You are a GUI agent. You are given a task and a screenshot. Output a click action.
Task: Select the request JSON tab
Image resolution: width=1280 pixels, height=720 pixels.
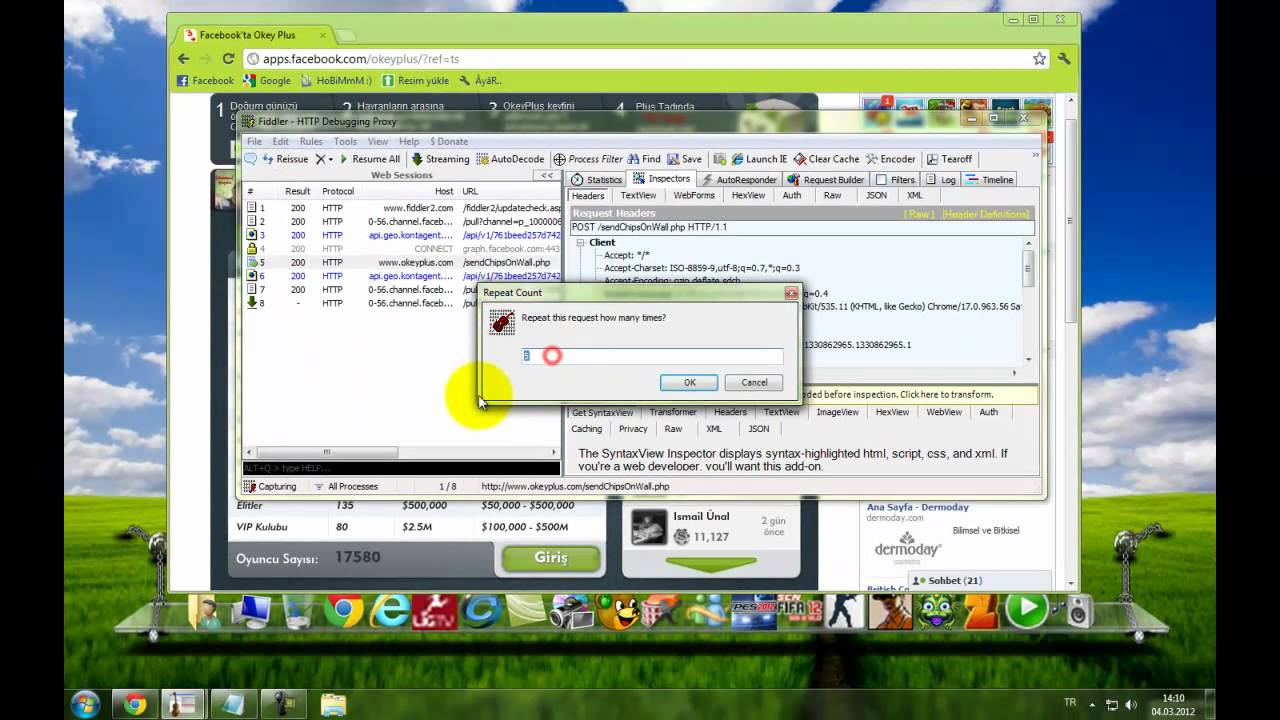pos(876,196)
